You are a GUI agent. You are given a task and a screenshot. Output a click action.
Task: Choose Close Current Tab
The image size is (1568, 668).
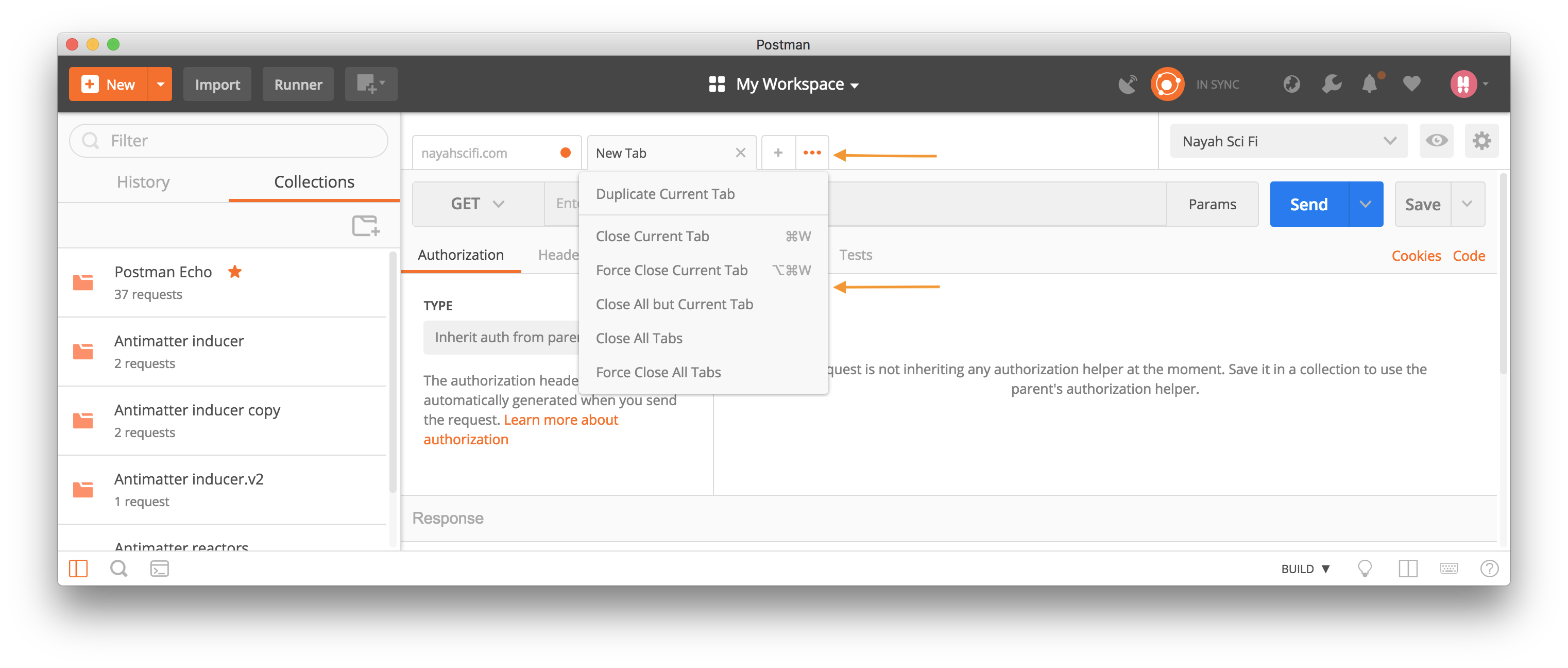[x=704, y=236]
